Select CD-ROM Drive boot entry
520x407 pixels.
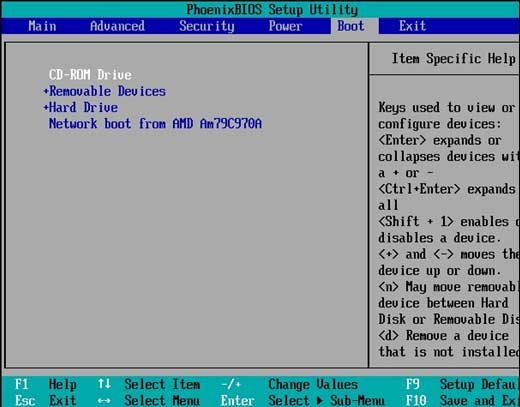90,75
